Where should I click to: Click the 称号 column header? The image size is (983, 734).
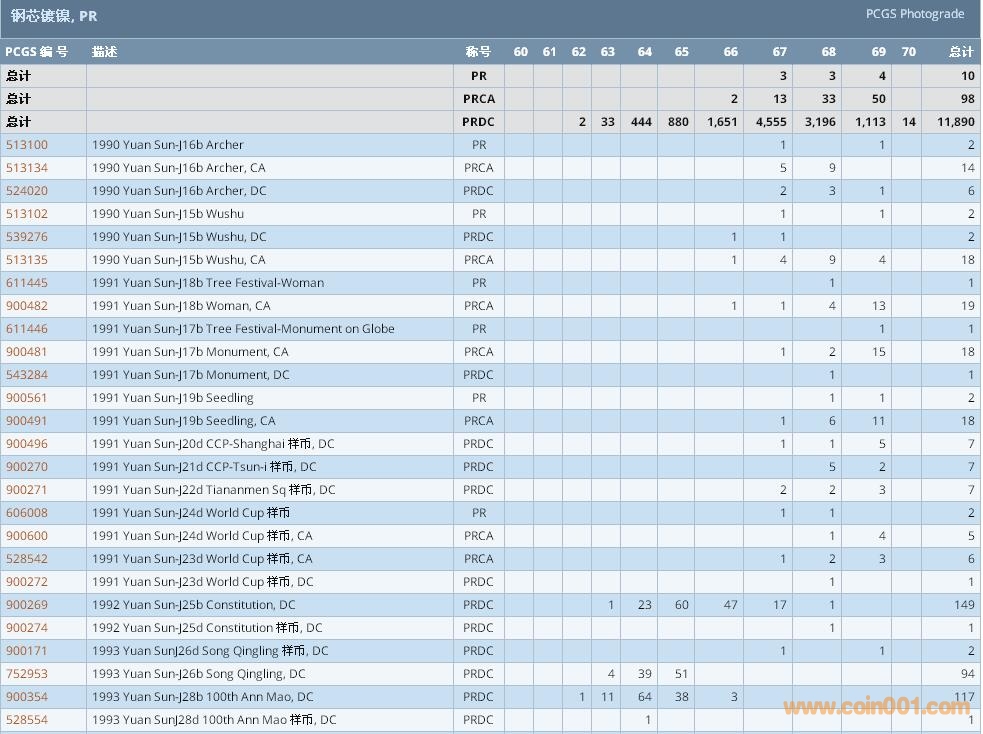pos(478,52)
